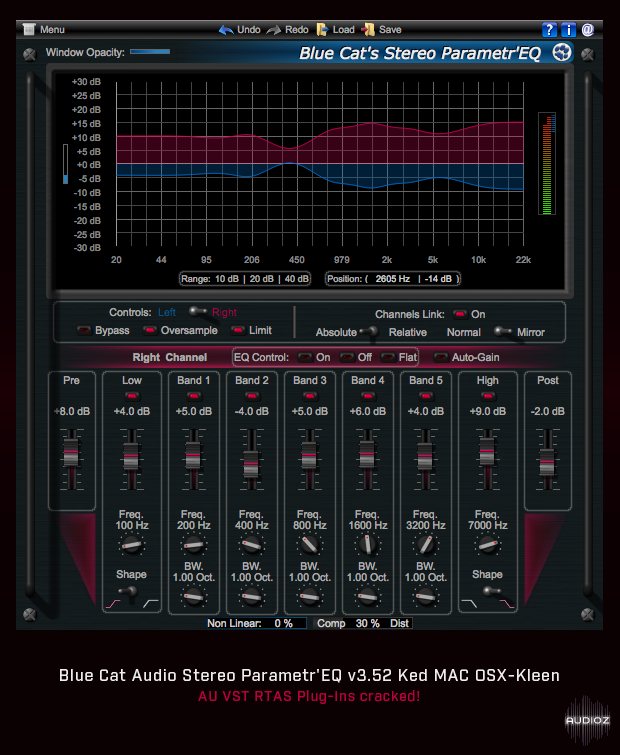The image size is (620, 755).
Task: Toggle the Band 3 enable LED
Action: 310,396
